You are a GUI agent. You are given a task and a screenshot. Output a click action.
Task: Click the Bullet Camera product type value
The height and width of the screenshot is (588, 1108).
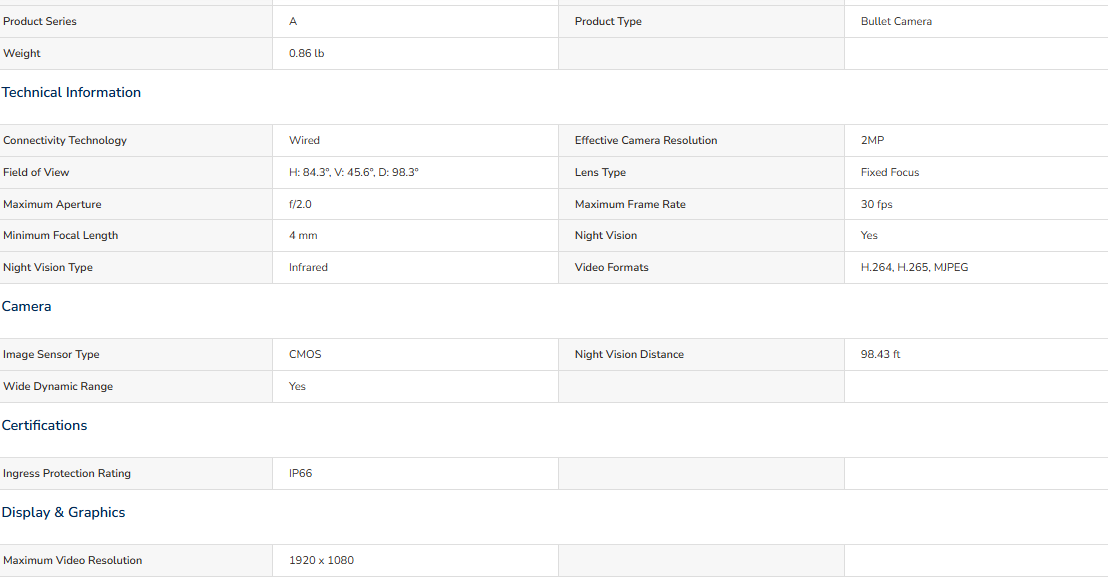(x=896, y=22)
